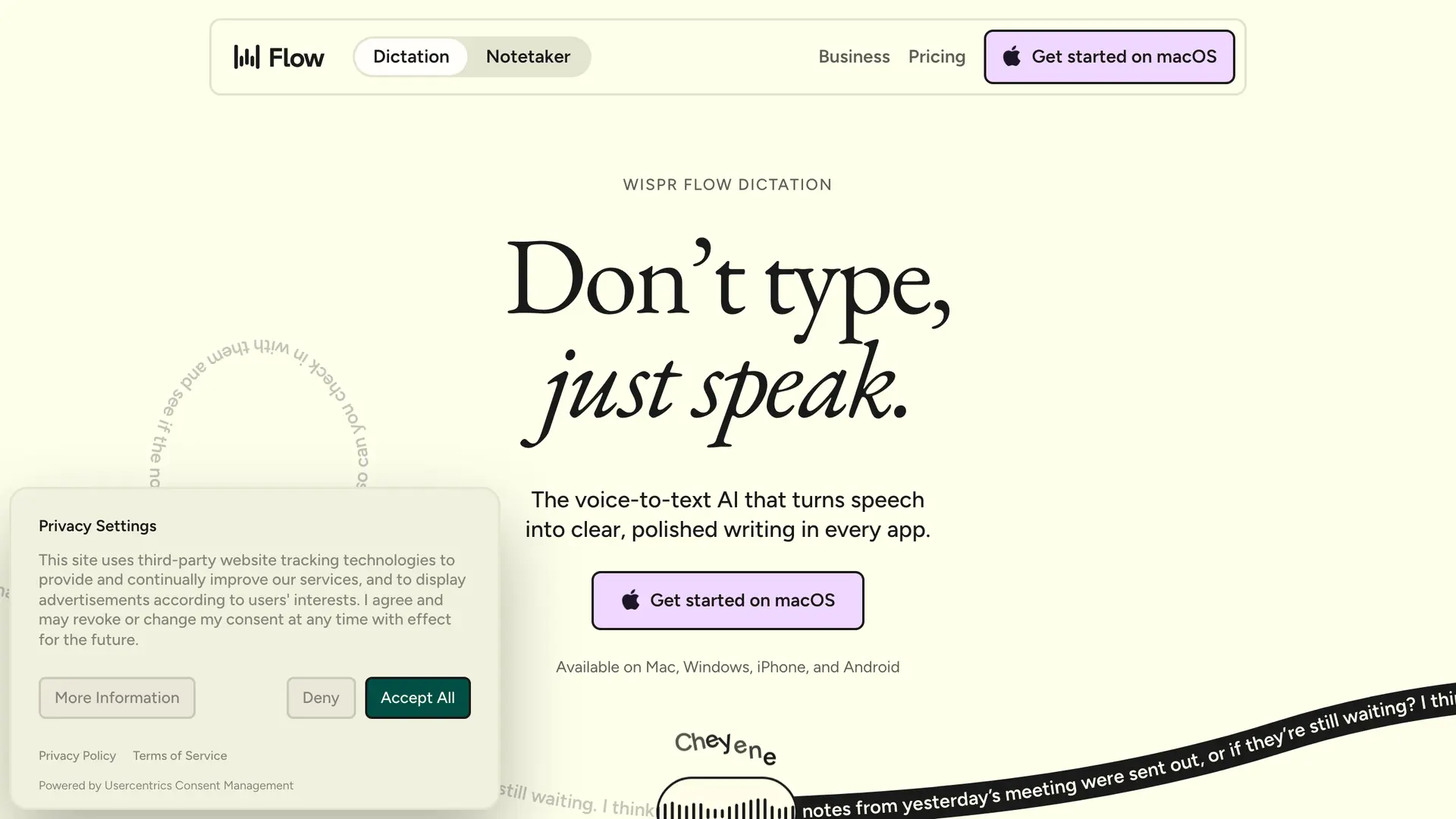
Task: Click the voice waveform pill under Cheyene
Action: [x=726, y=799]
